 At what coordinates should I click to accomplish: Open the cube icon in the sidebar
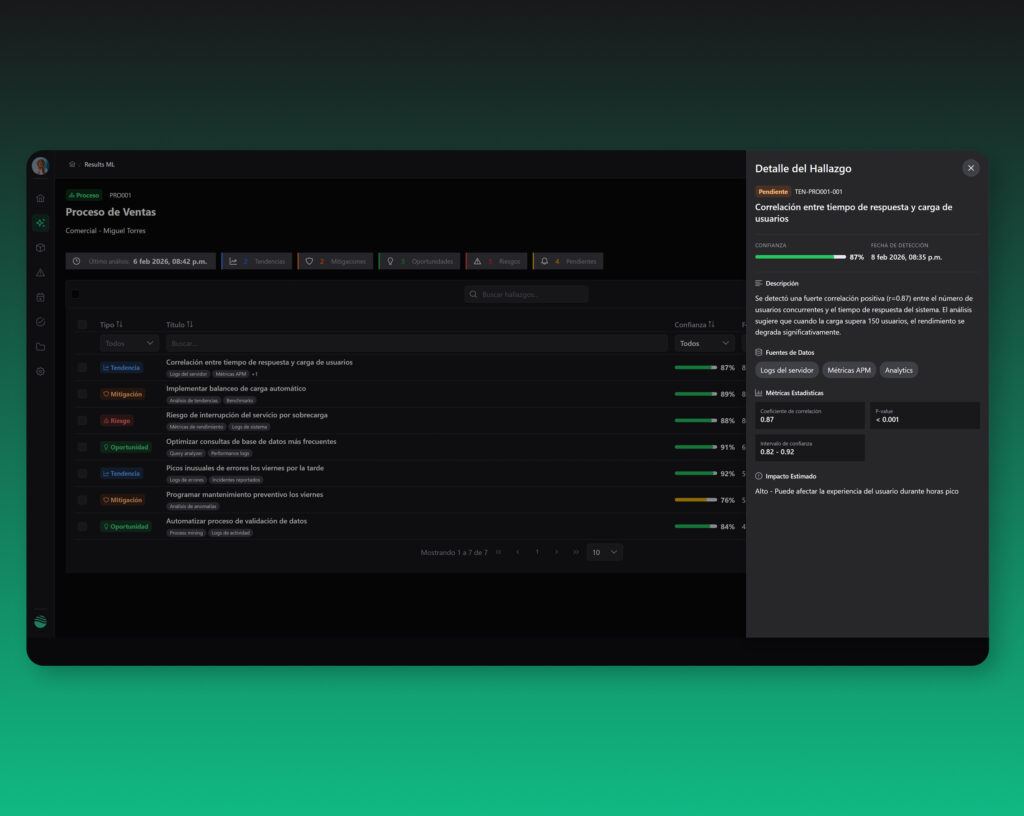[40, 247]
